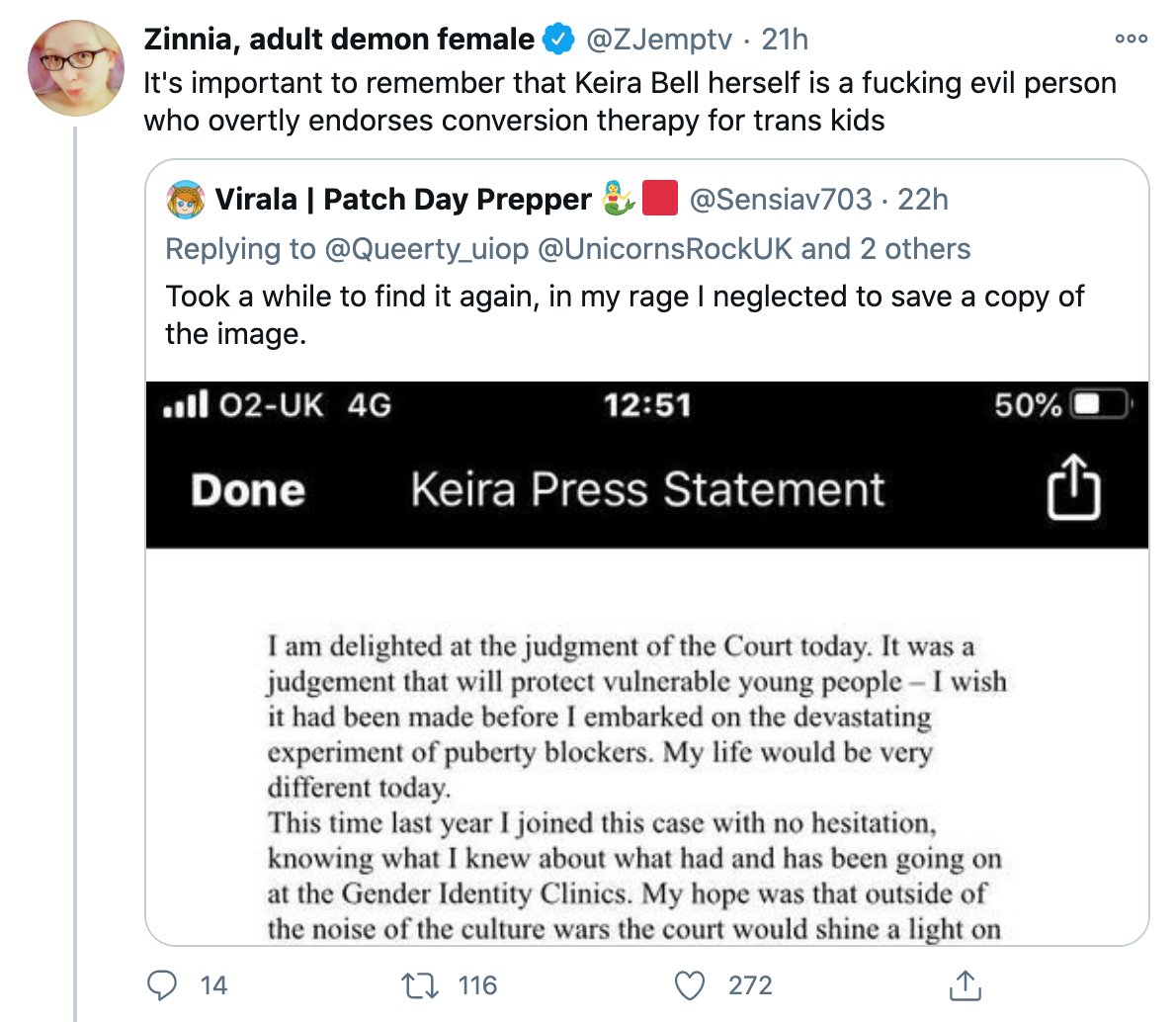Open the 21h timestamp link
1176x1022 pixels.
tap(785, 39)
